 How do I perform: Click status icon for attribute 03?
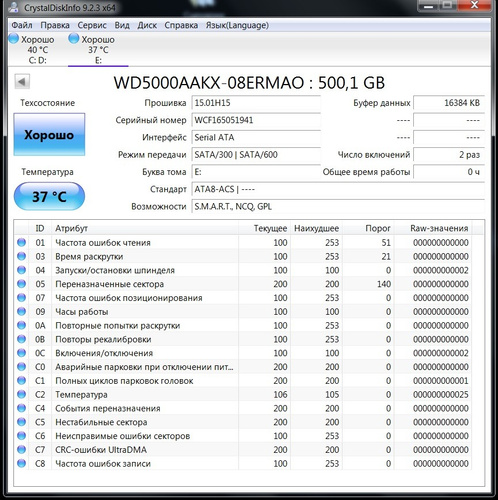[22, 256]
